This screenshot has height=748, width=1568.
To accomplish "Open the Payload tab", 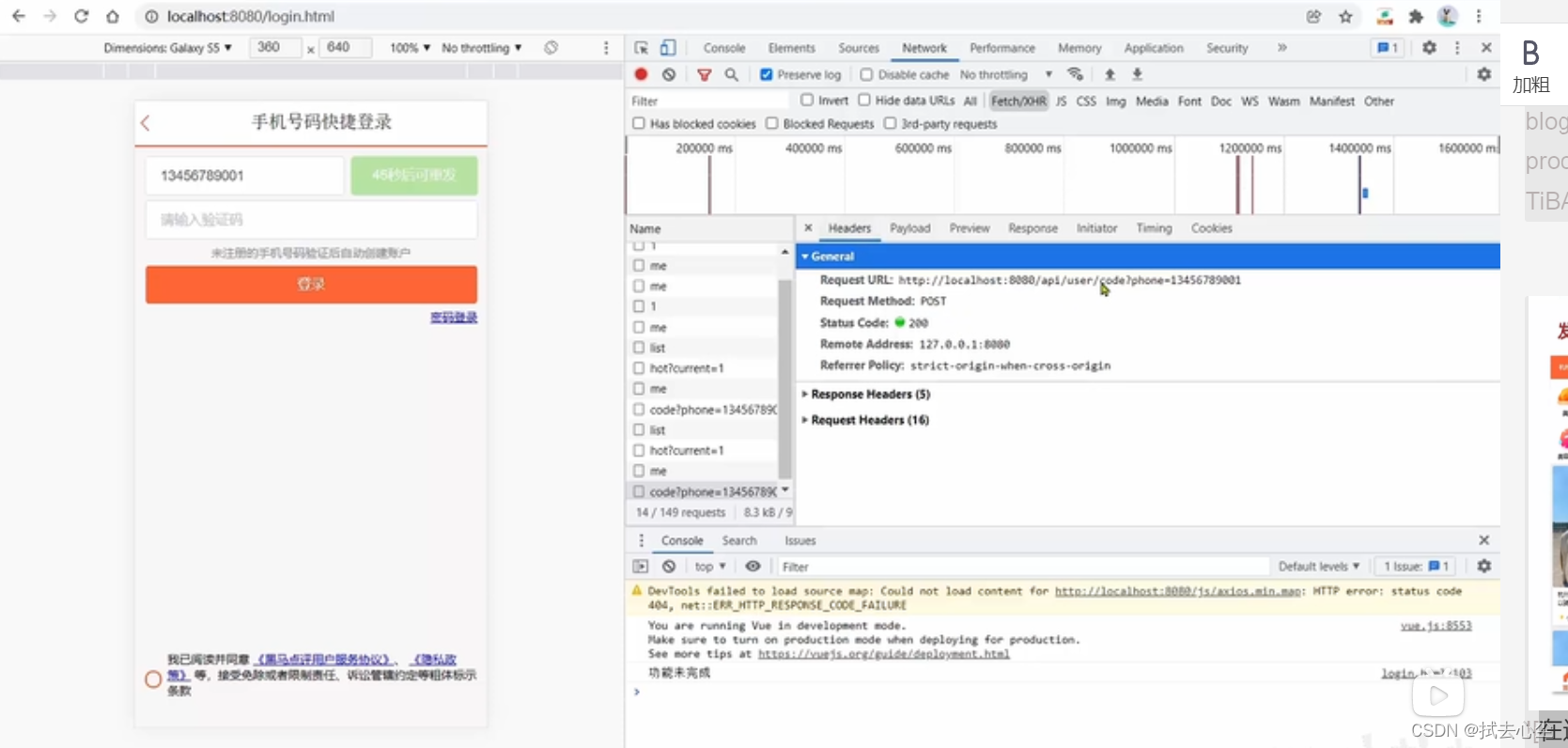I will point(909,228).
